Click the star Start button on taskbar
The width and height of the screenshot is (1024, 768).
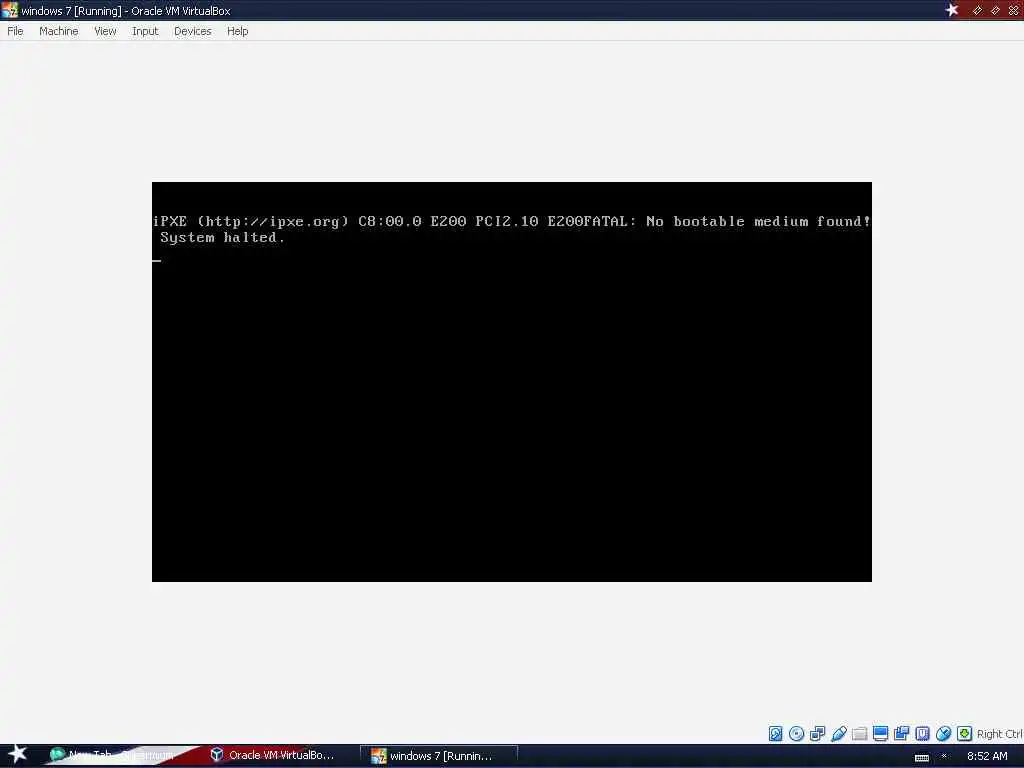[17, 754]
